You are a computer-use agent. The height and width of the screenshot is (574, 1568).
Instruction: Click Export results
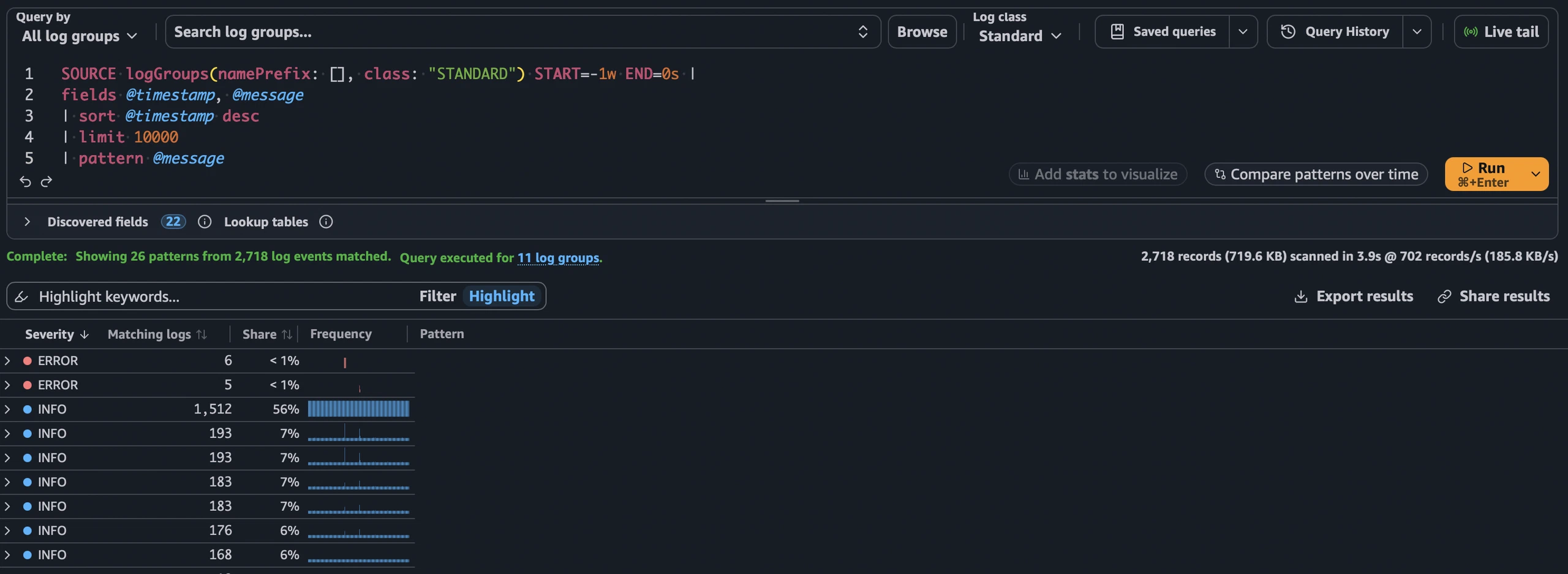(1354, 296)
